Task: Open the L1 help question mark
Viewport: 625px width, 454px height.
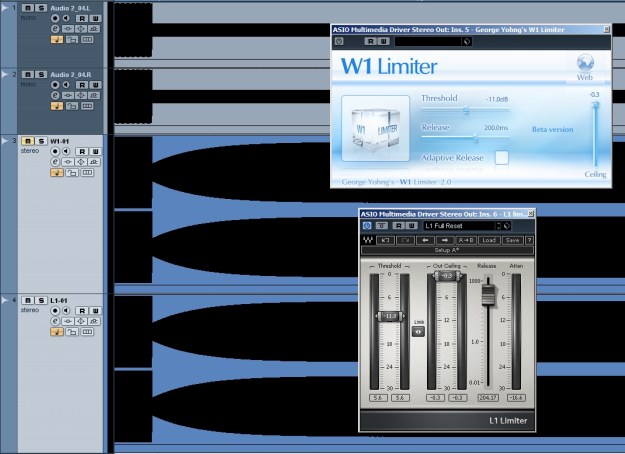Action: [529, 240]
